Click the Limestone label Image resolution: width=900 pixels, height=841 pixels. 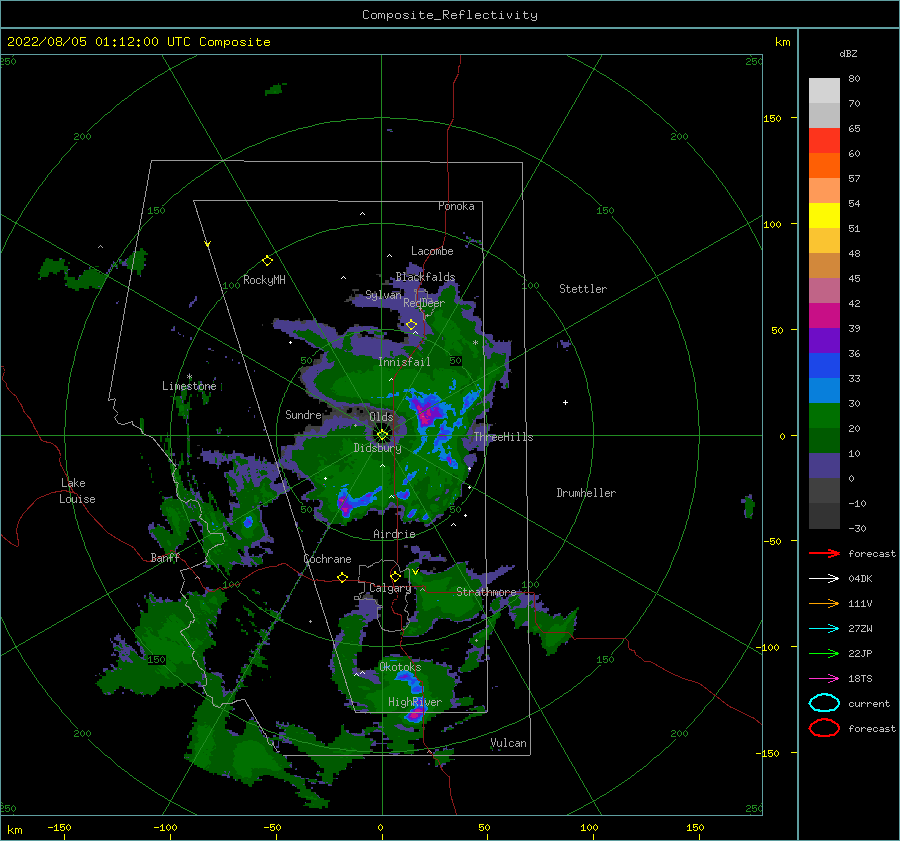click(x=189, y=386)
